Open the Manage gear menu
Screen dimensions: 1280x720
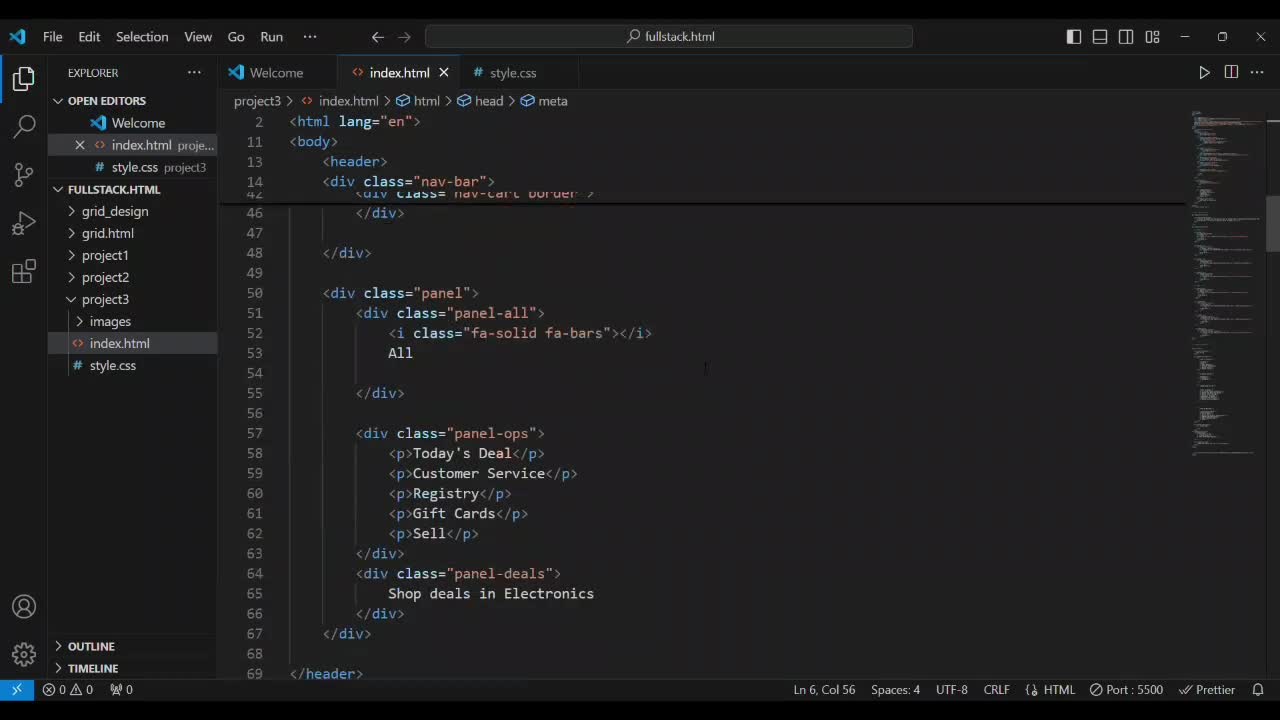[x=24, y=655]
